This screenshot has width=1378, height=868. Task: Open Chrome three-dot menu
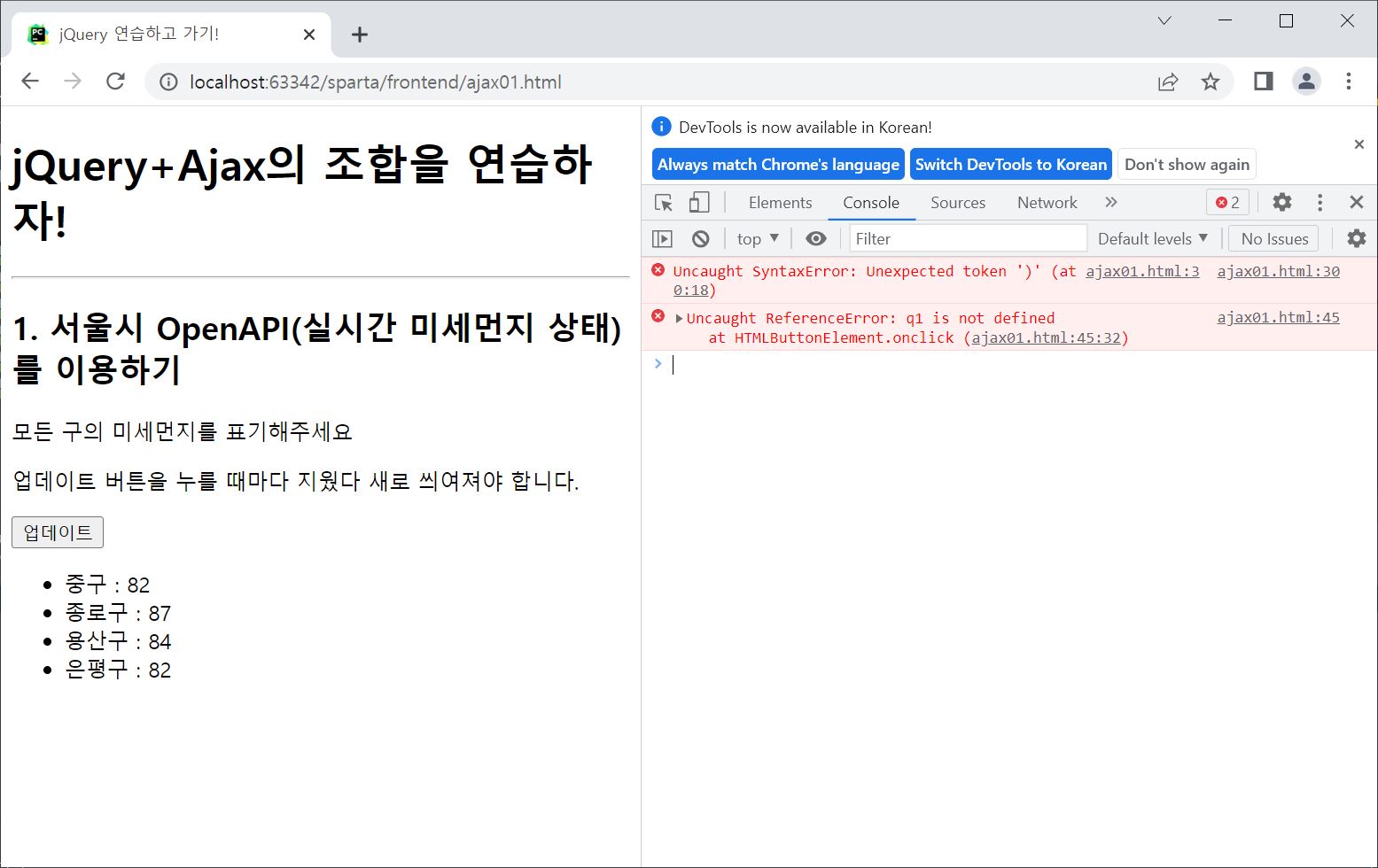[x=1349, y=81]
